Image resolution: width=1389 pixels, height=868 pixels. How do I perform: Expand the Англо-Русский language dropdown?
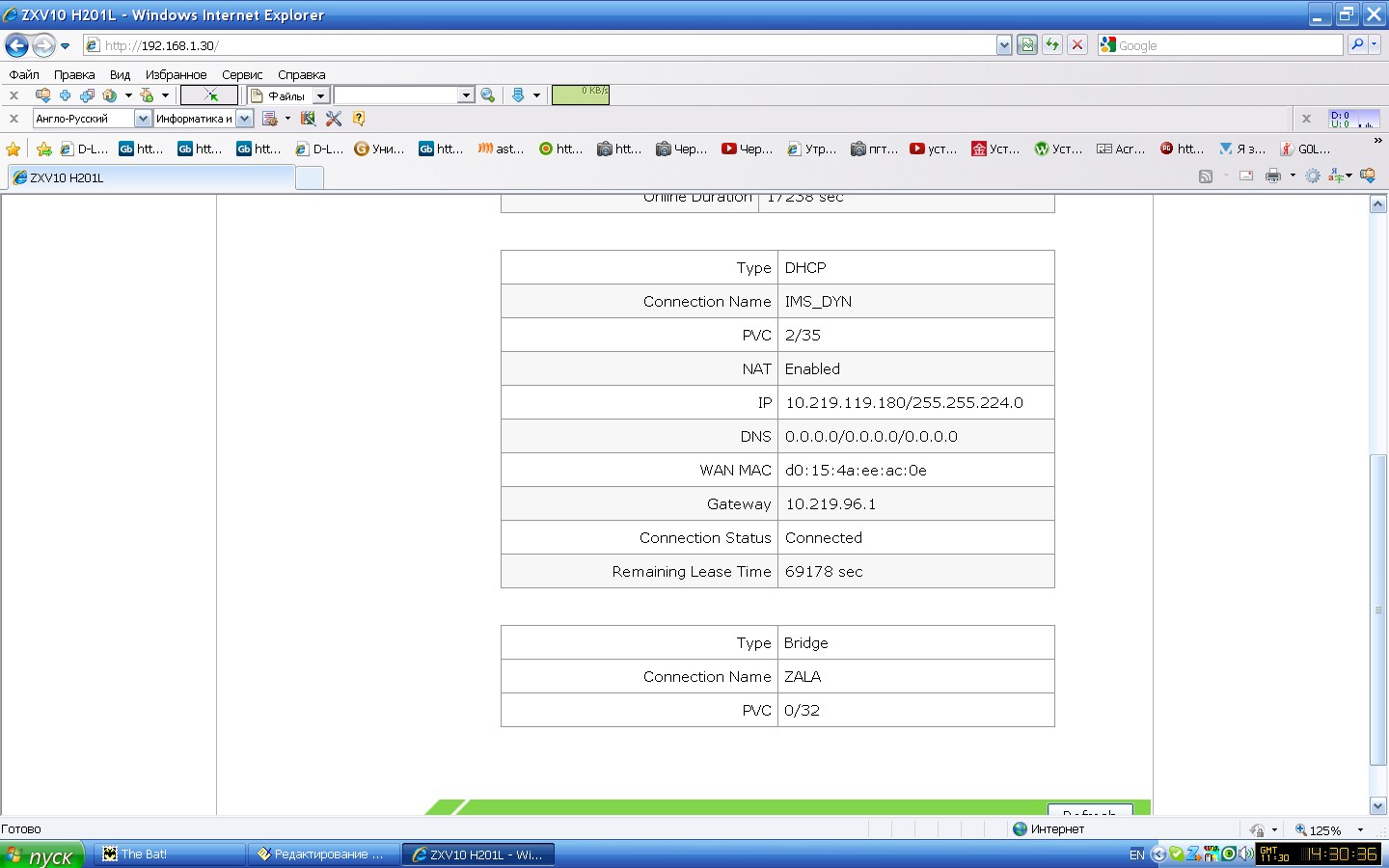143,119
